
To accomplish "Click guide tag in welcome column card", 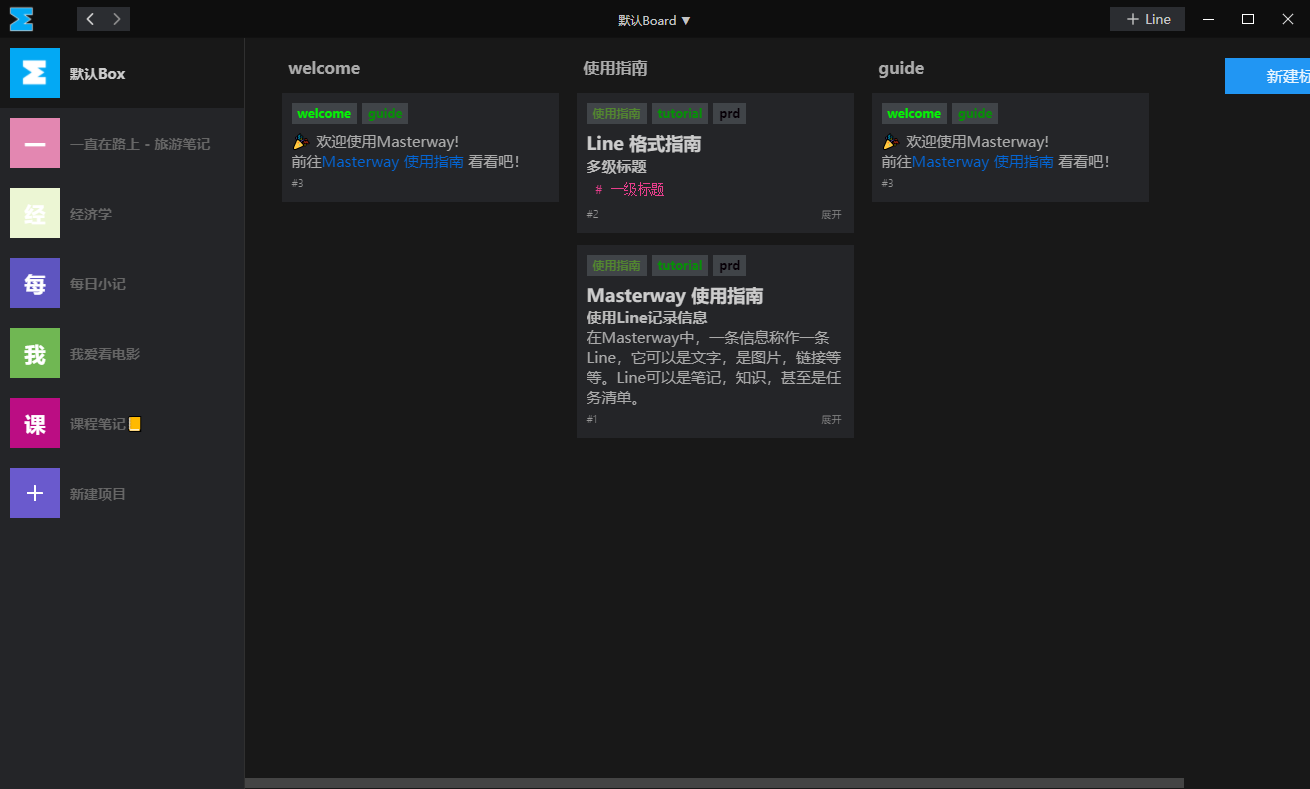I will tap(385, 114).
